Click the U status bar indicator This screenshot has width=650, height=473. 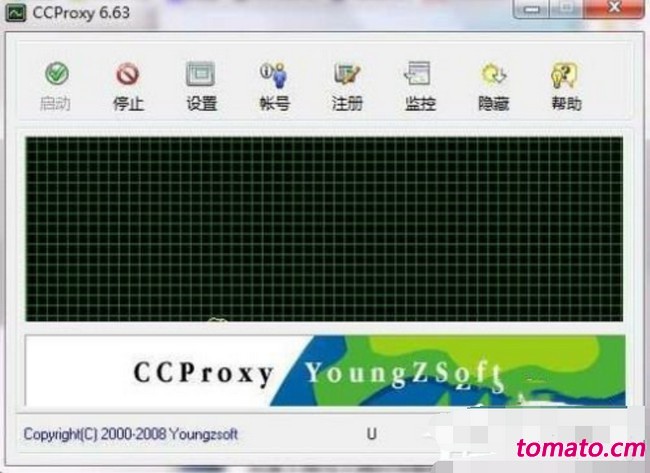(371, 434)
